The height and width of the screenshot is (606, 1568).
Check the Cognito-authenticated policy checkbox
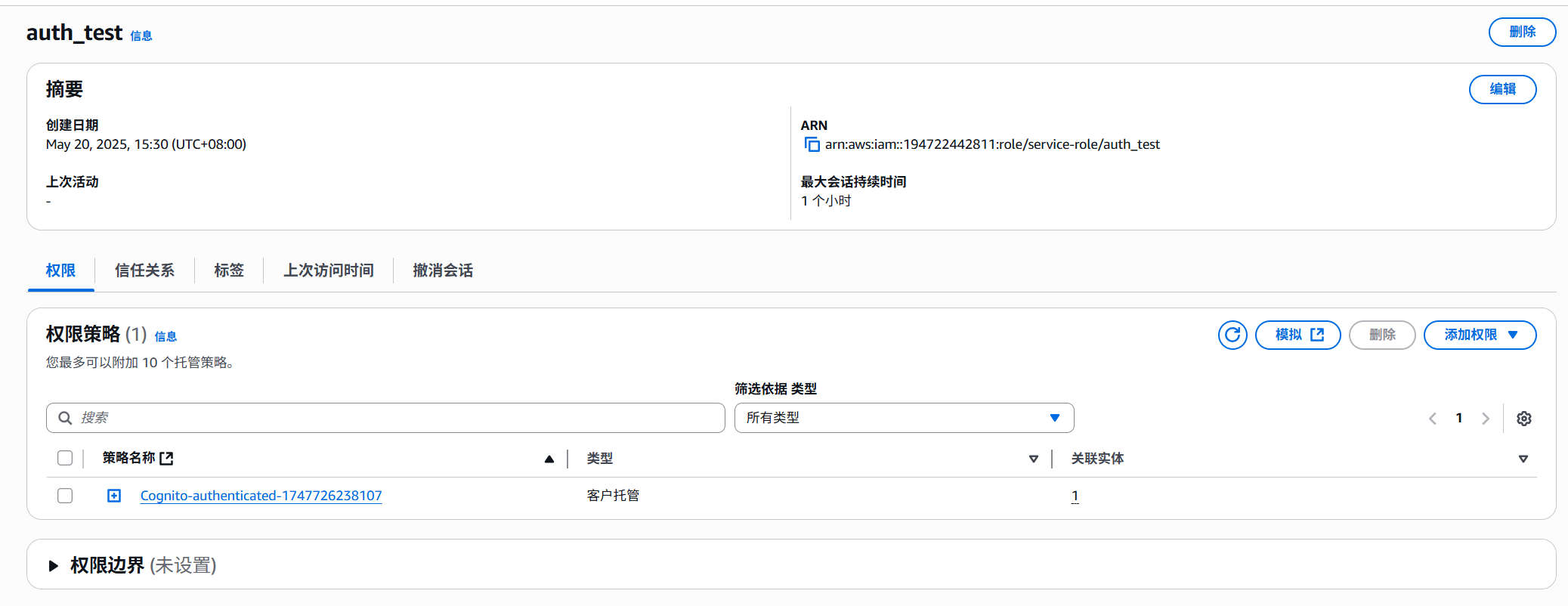point(65,496)
